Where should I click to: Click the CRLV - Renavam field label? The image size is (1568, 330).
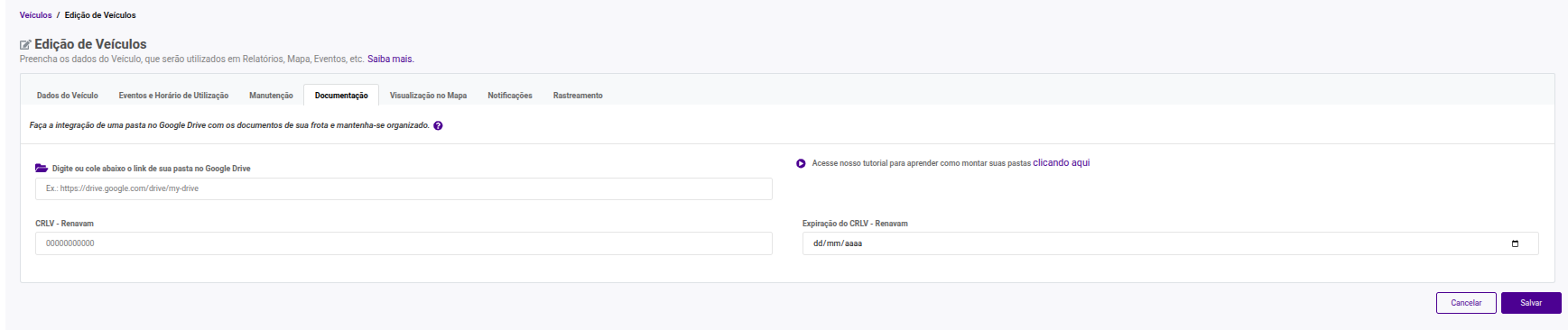[x=64, y=224]
